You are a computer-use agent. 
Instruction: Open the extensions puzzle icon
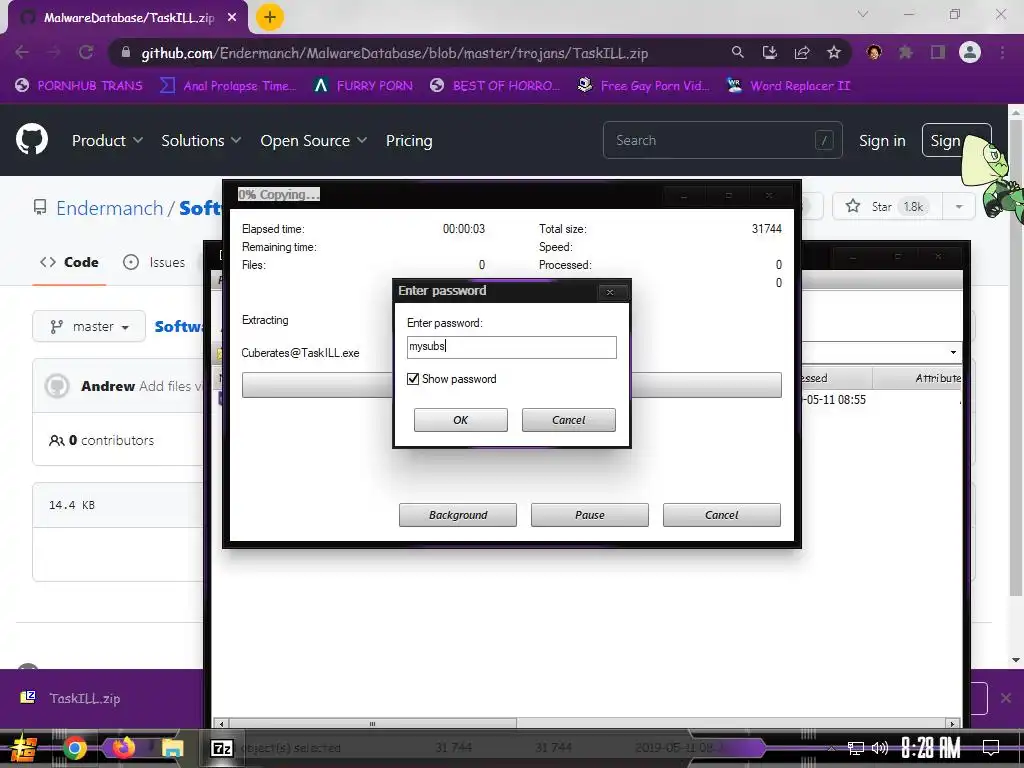click(x=905, y=52)
